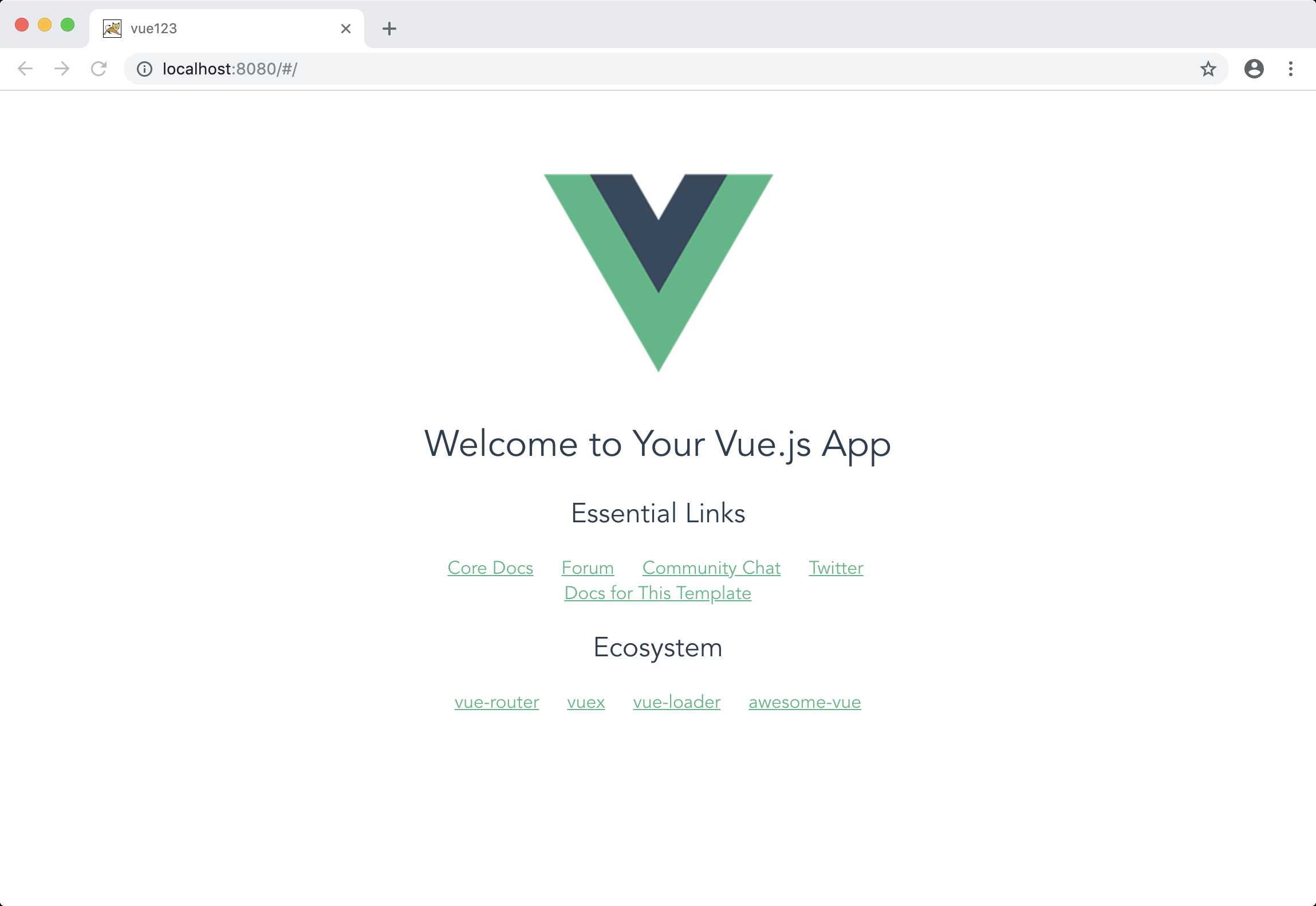View site information via info icon
Viewport: 1316px width, 906px height.
tap(144, 69)
